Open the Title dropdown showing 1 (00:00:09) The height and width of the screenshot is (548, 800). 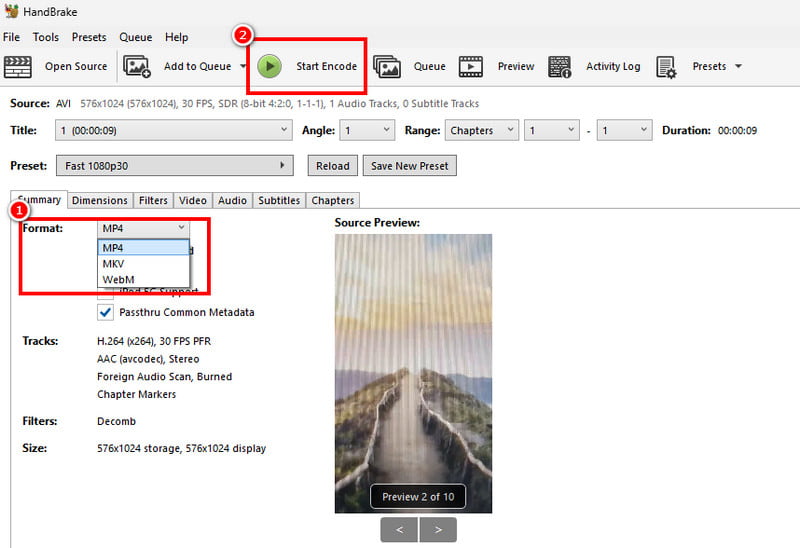point(174,130)
